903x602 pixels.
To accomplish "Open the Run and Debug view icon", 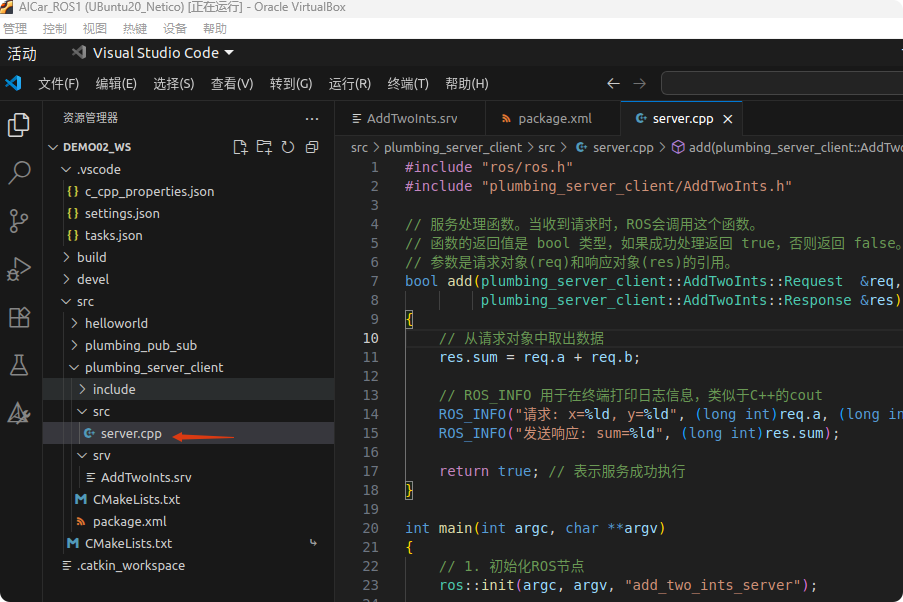I will [19, 269].
